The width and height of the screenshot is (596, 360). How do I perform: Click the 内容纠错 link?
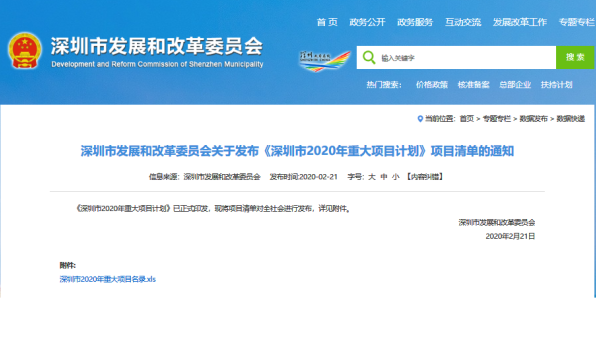coord(425,177)
